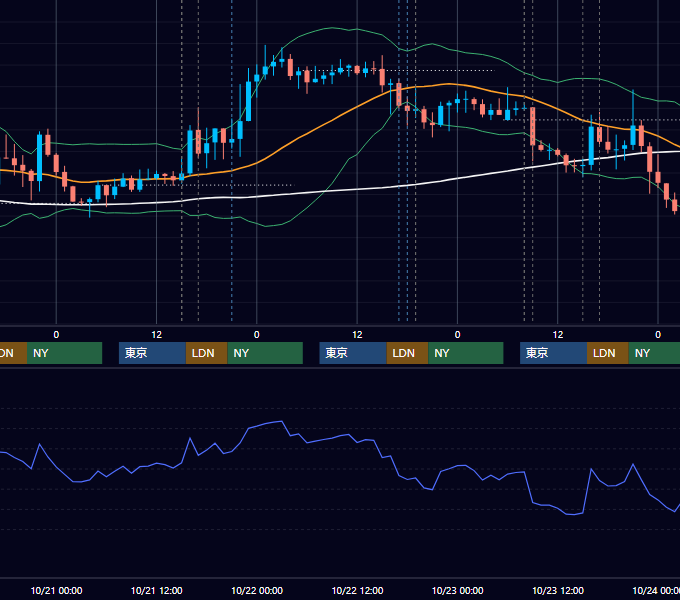This screenshot has height=600, width=680.
Task: Click the 東京 session block on 10/22
Action: click(x=353, y=353)
